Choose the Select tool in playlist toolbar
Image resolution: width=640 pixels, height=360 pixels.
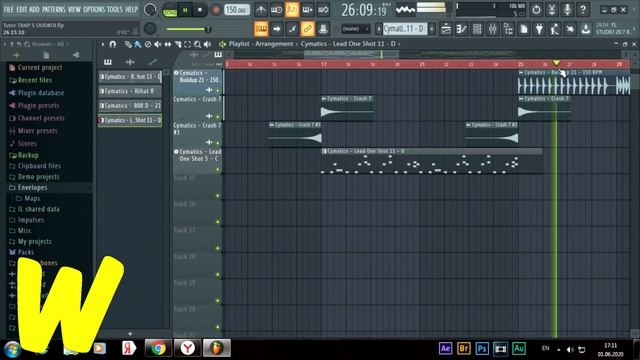pyautogui.click(x=187, y=44)
